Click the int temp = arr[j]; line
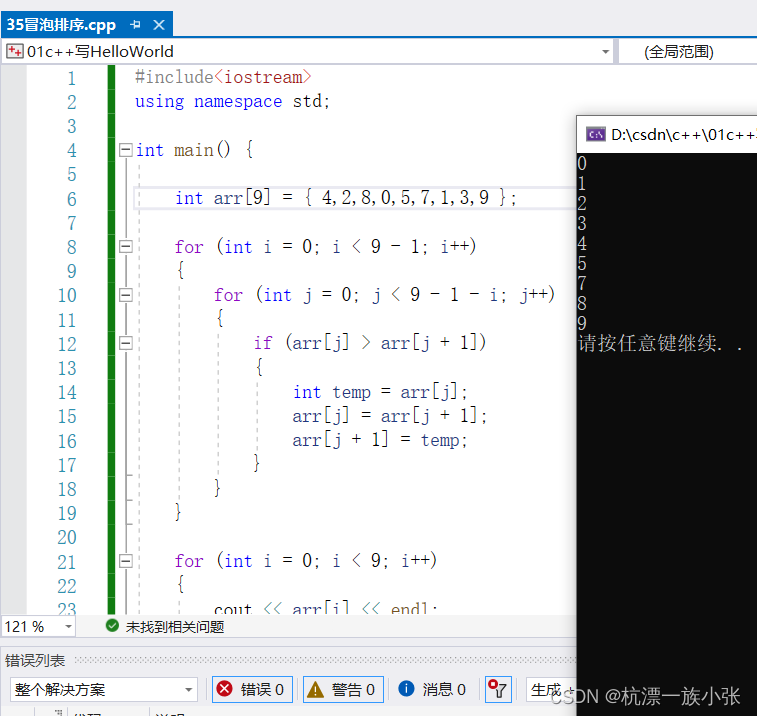This screenshot has width=757, height=716. coord(380,392)
